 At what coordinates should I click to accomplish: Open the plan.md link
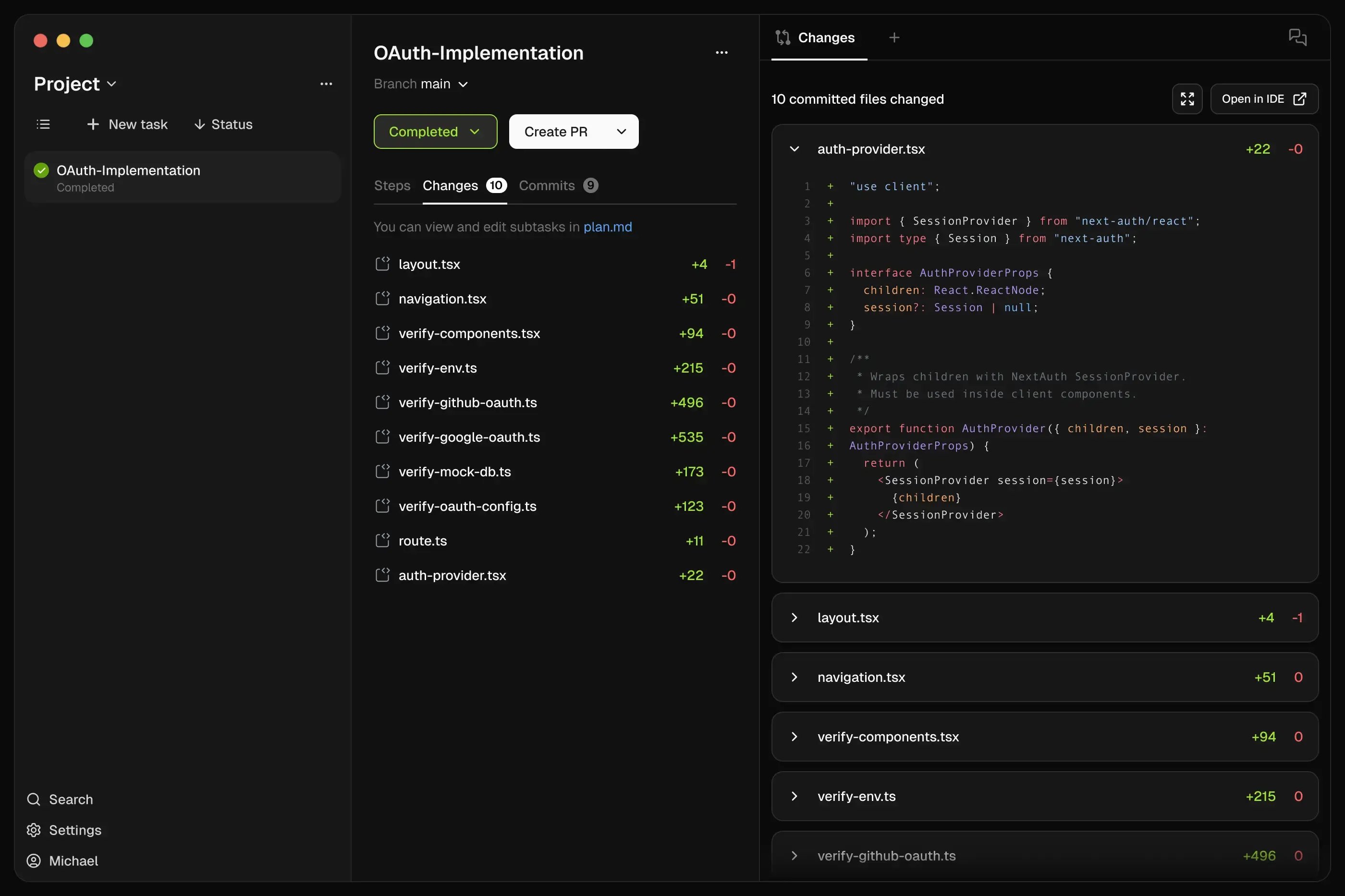(x=607, y=227)
